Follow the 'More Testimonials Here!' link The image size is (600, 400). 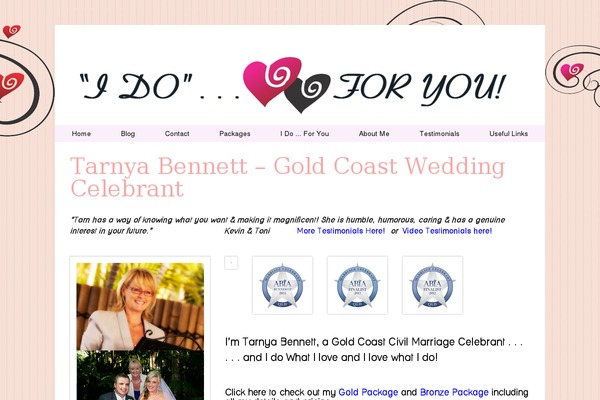[341, 231]
